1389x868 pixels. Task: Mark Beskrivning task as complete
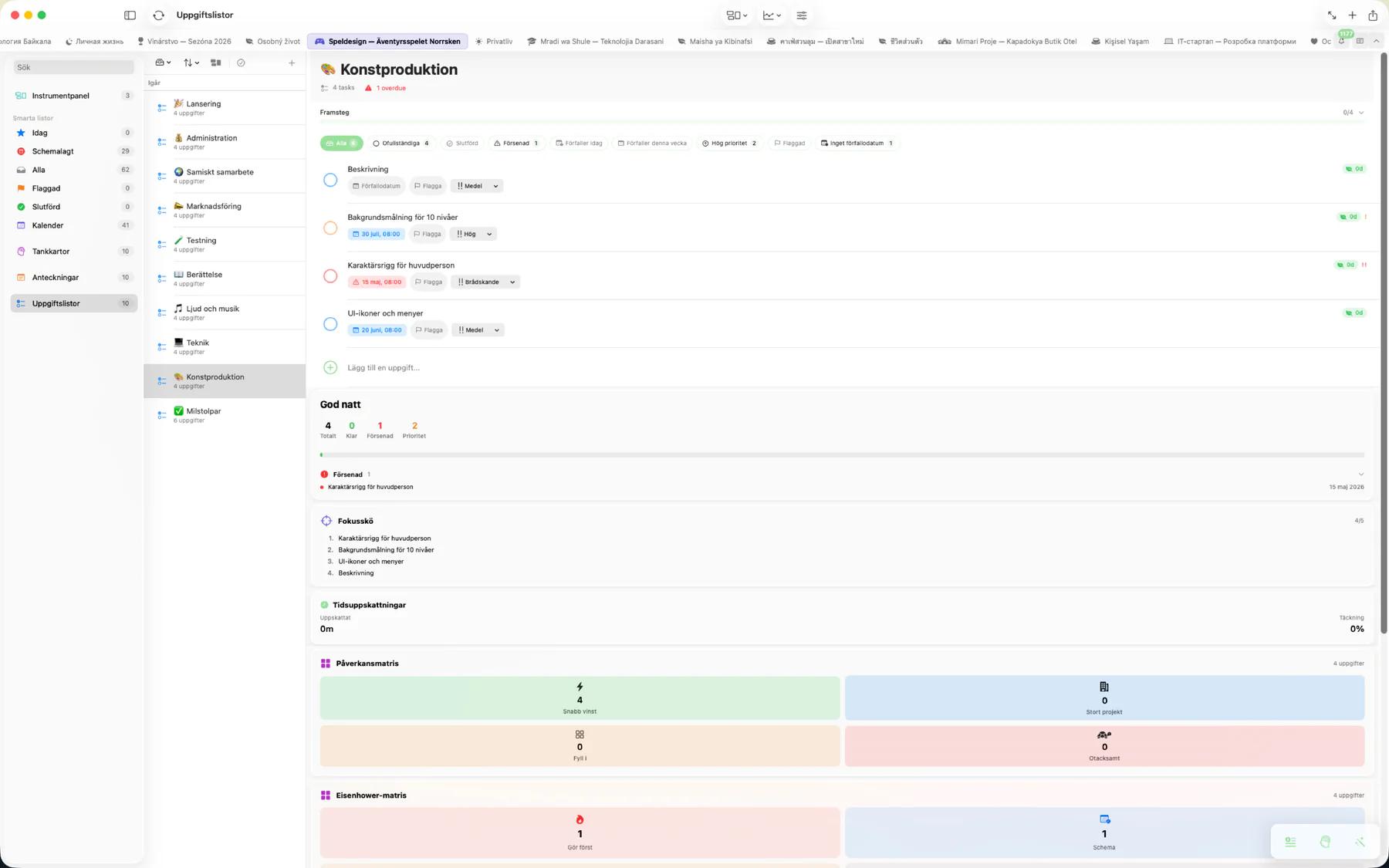330,180
